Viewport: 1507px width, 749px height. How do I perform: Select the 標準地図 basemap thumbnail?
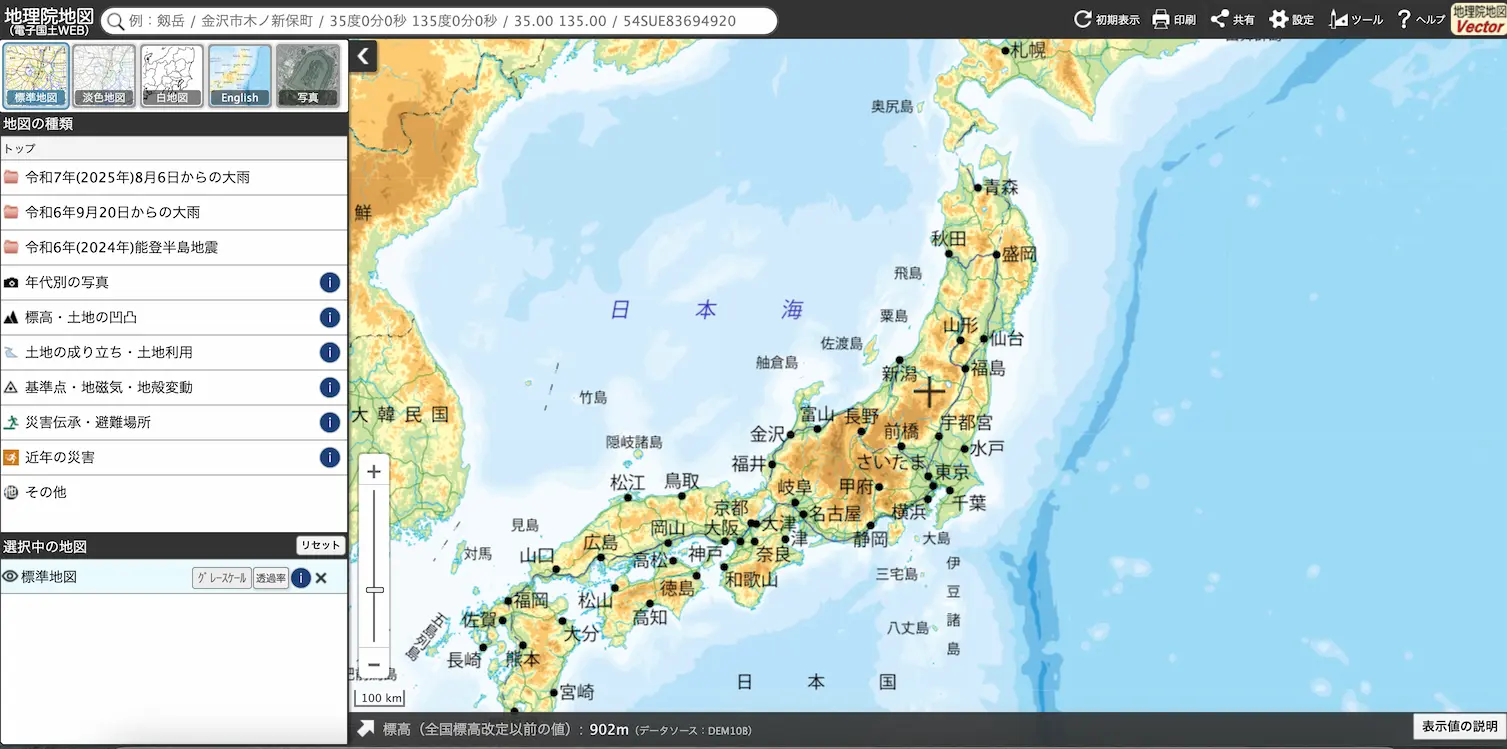coord(36,75)
